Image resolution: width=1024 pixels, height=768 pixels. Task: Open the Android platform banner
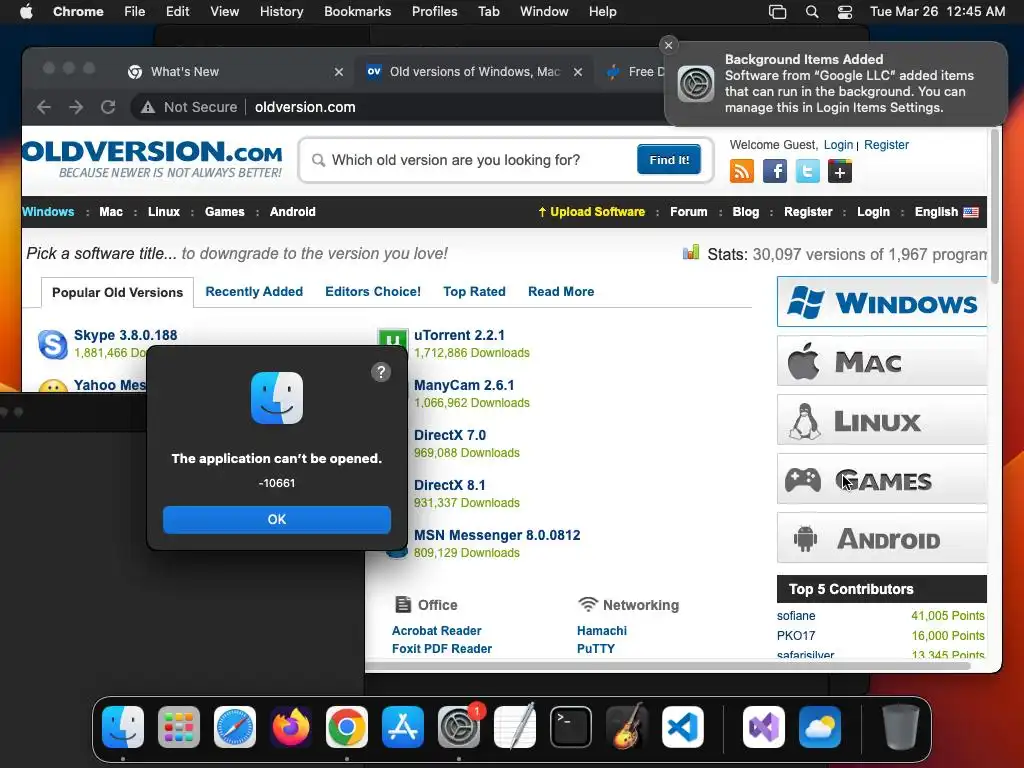click(882, 538)
